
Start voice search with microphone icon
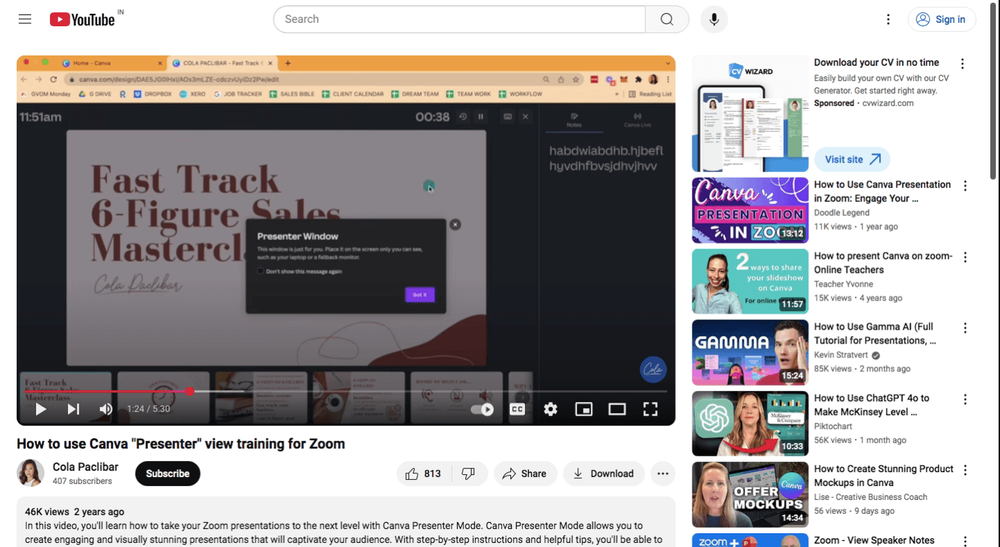[x=714, y=19]
